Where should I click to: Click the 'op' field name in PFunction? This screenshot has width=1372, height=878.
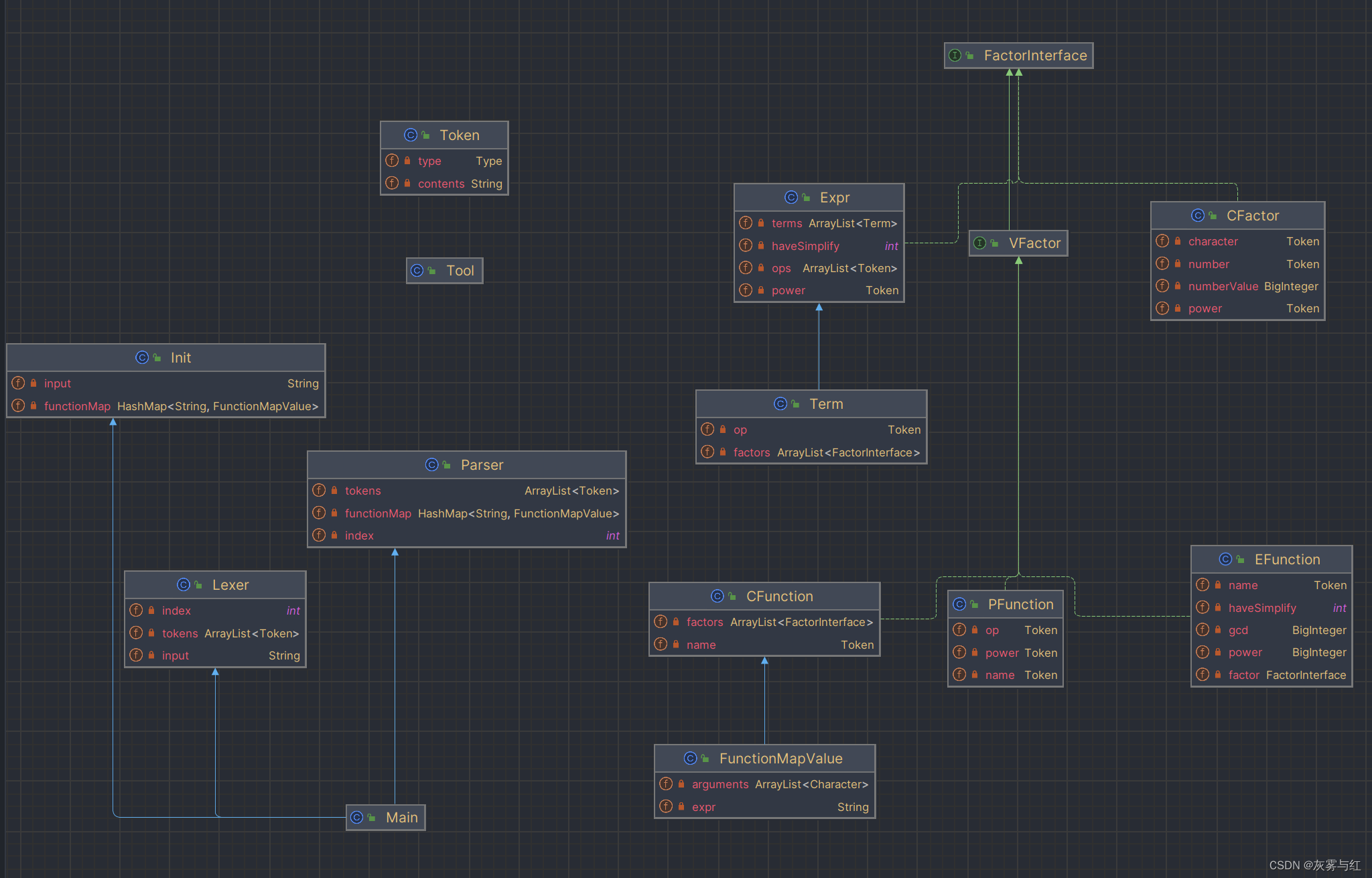click(992, 630)
